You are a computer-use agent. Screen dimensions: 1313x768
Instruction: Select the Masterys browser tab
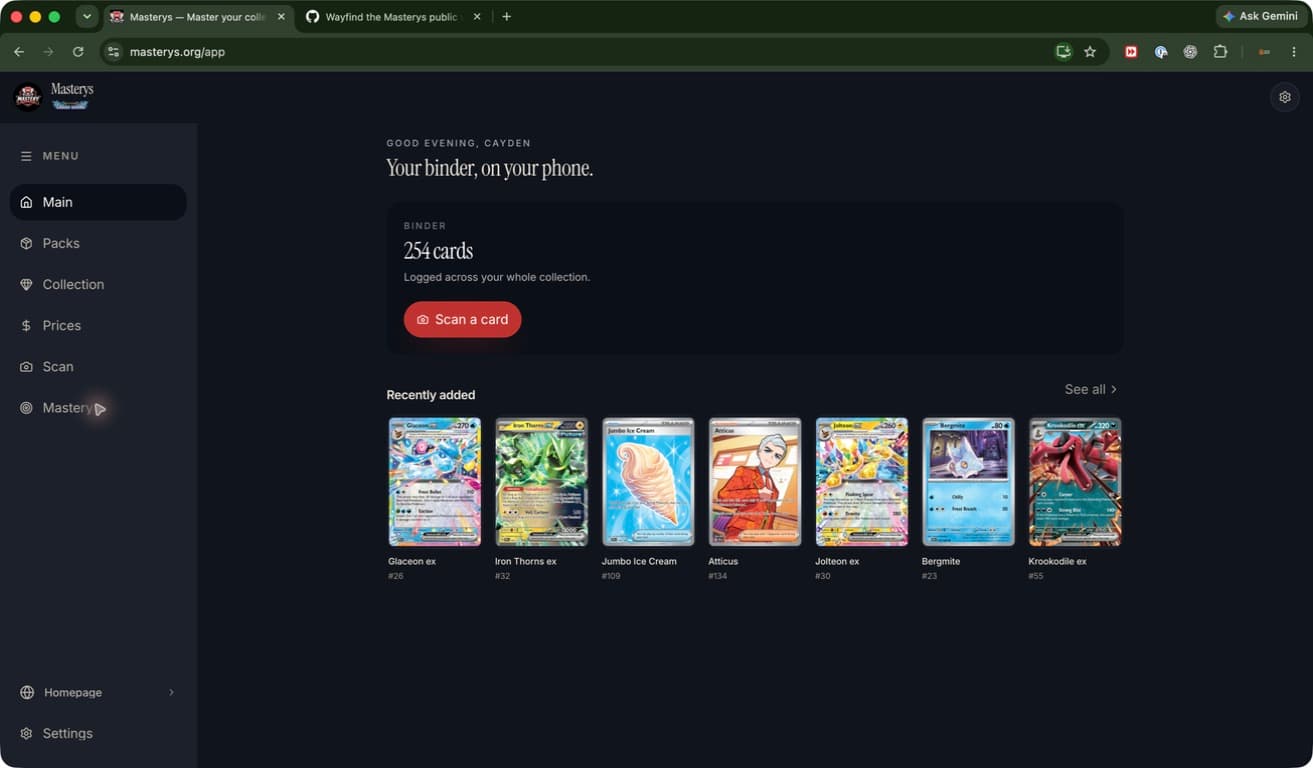pos(198,17)
